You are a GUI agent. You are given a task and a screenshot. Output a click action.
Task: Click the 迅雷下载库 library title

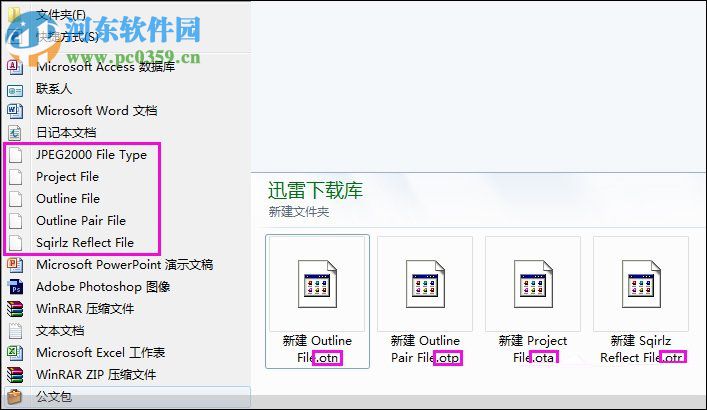315,190
